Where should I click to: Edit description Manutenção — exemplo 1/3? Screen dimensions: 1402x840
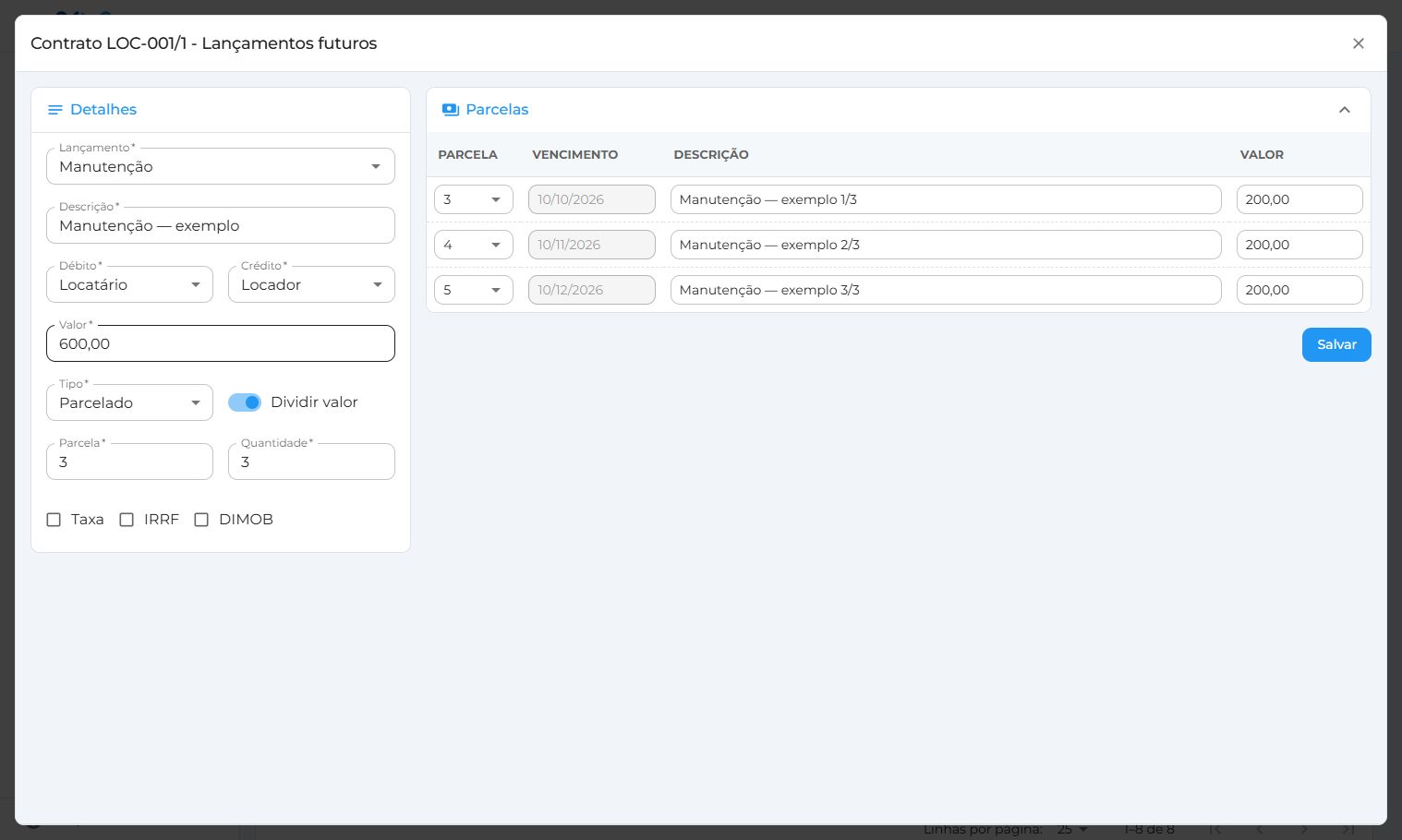click(x=946, y=199)
